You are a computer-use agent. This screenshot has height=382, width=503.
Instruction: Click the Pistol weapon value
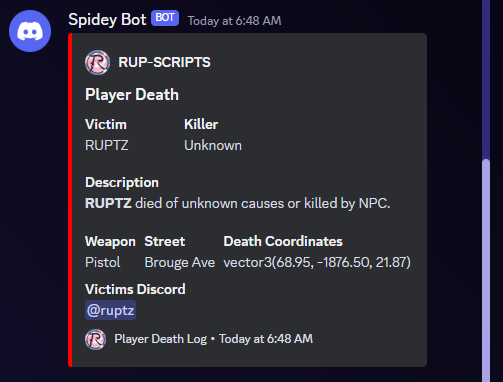(x=103, y=262)
